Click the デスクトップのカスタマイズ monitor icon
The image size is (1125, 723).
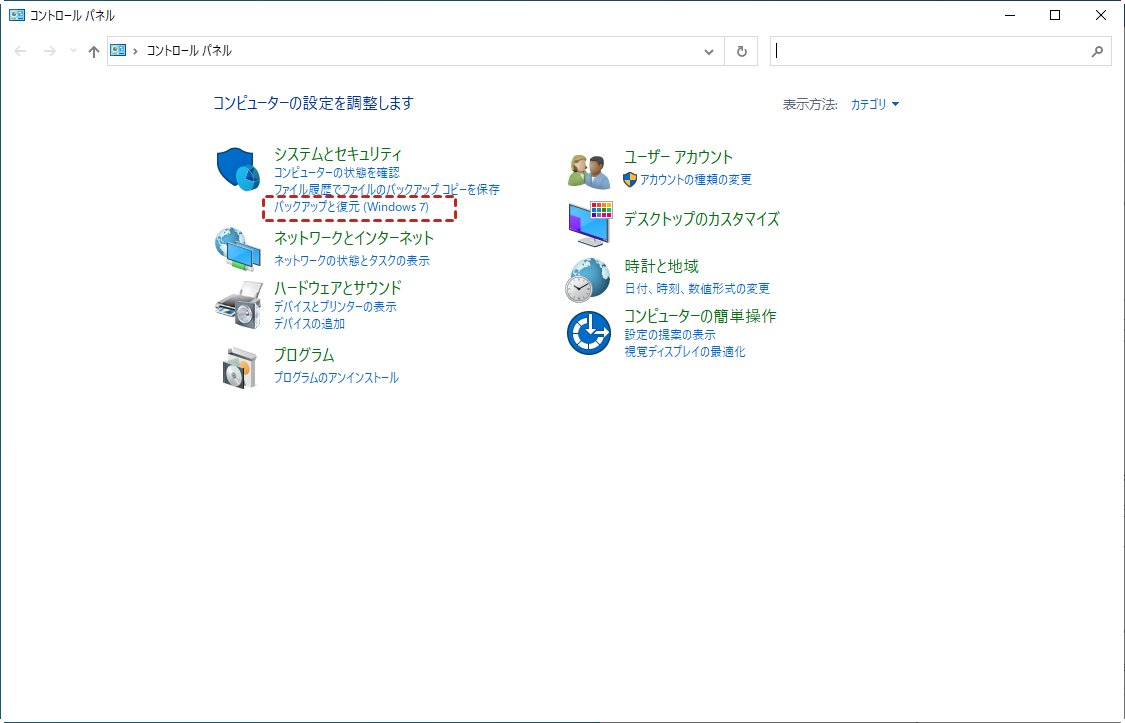coord(590,224)
